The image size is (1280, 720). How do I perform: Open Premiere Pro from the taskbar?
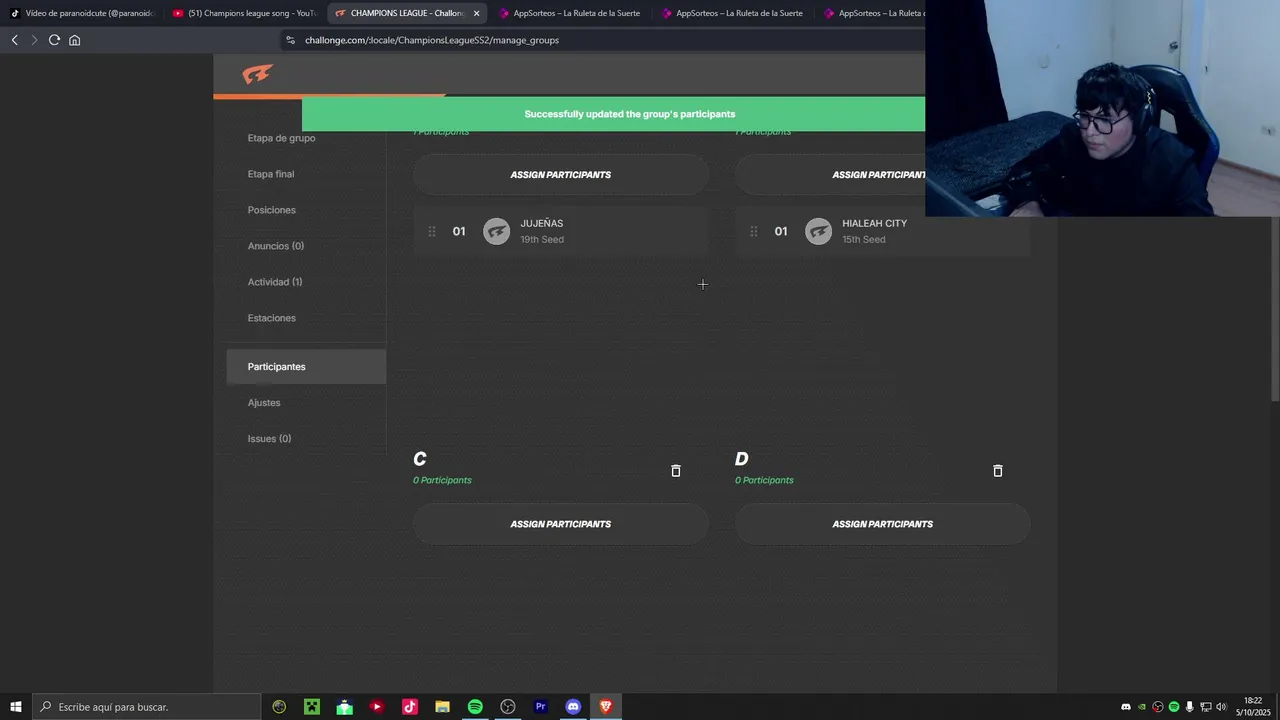tap(540, 707)
